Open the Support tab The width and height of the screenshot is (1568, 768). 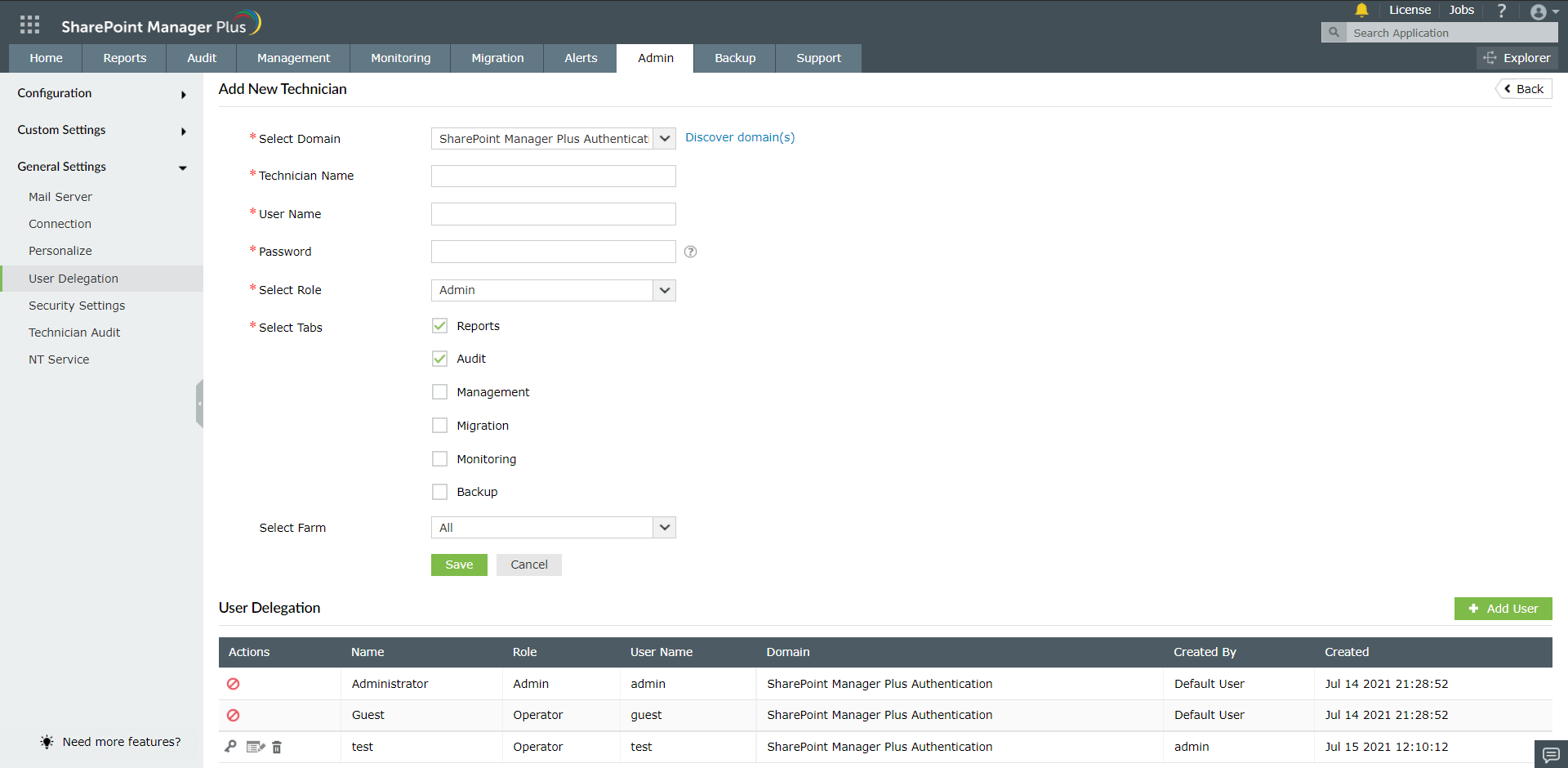coord(818,58)
